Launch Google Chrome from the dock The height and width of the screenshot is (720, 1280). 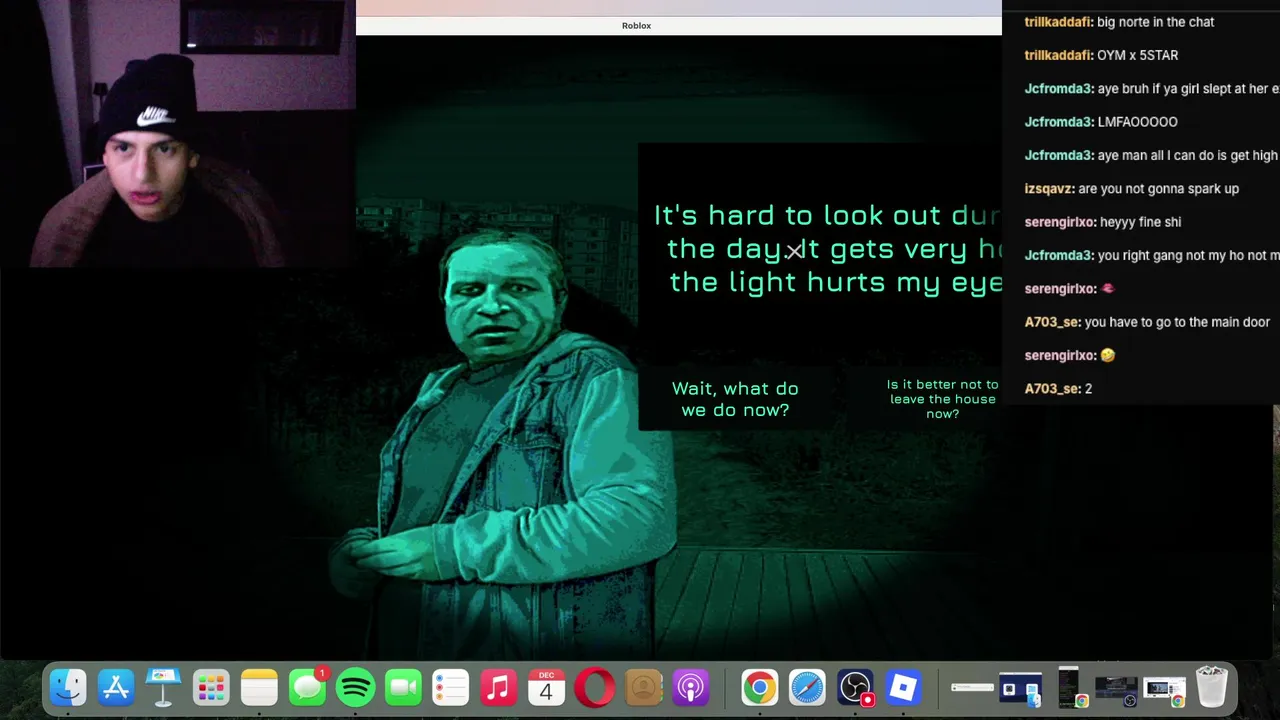click(x=759, y=688)
